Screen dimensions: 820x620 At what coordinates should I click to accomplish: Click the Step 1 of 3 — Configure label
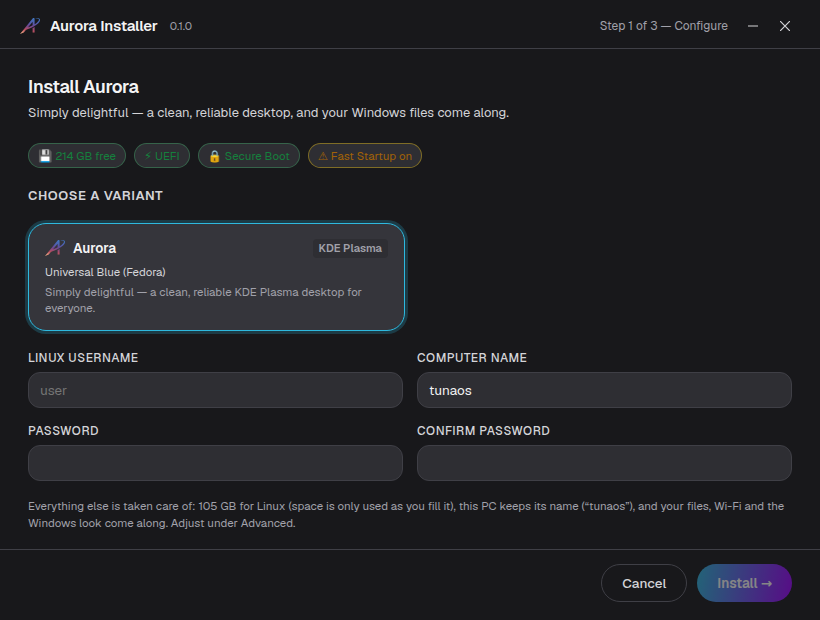[663, 26]
